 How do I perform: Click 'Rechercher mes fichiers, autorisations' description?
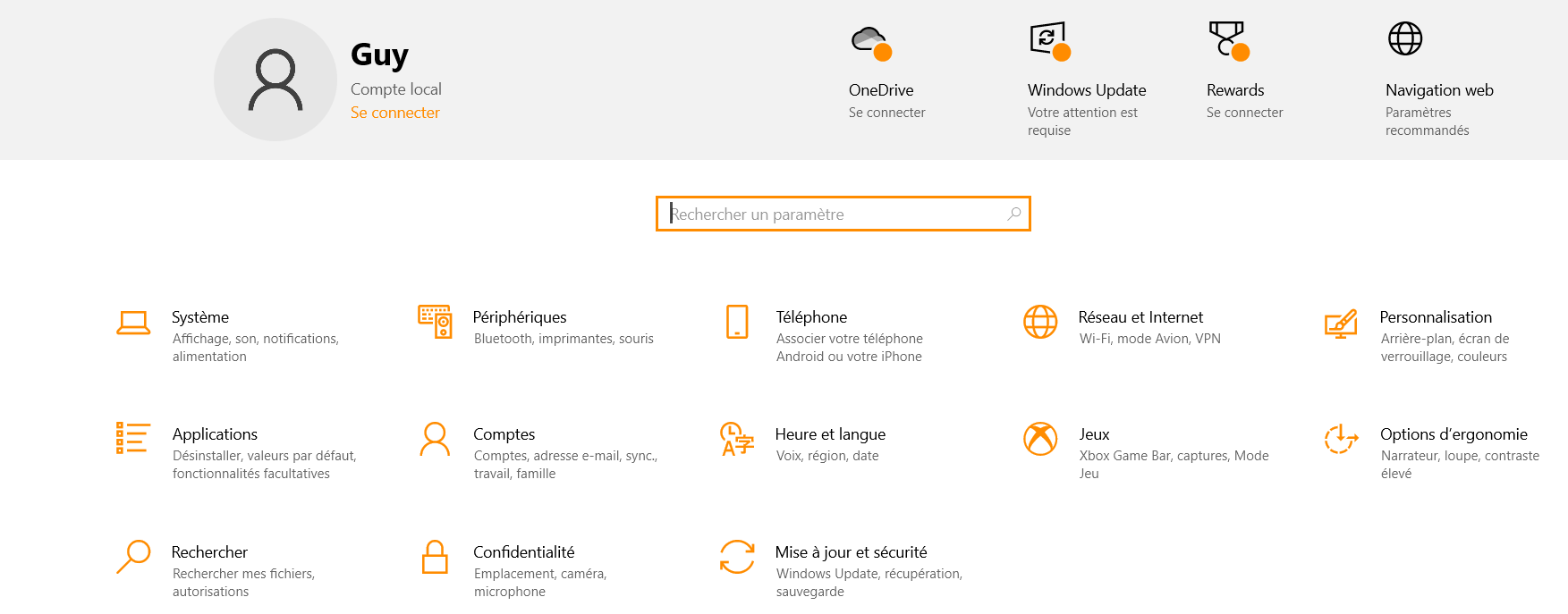point(244,583)
